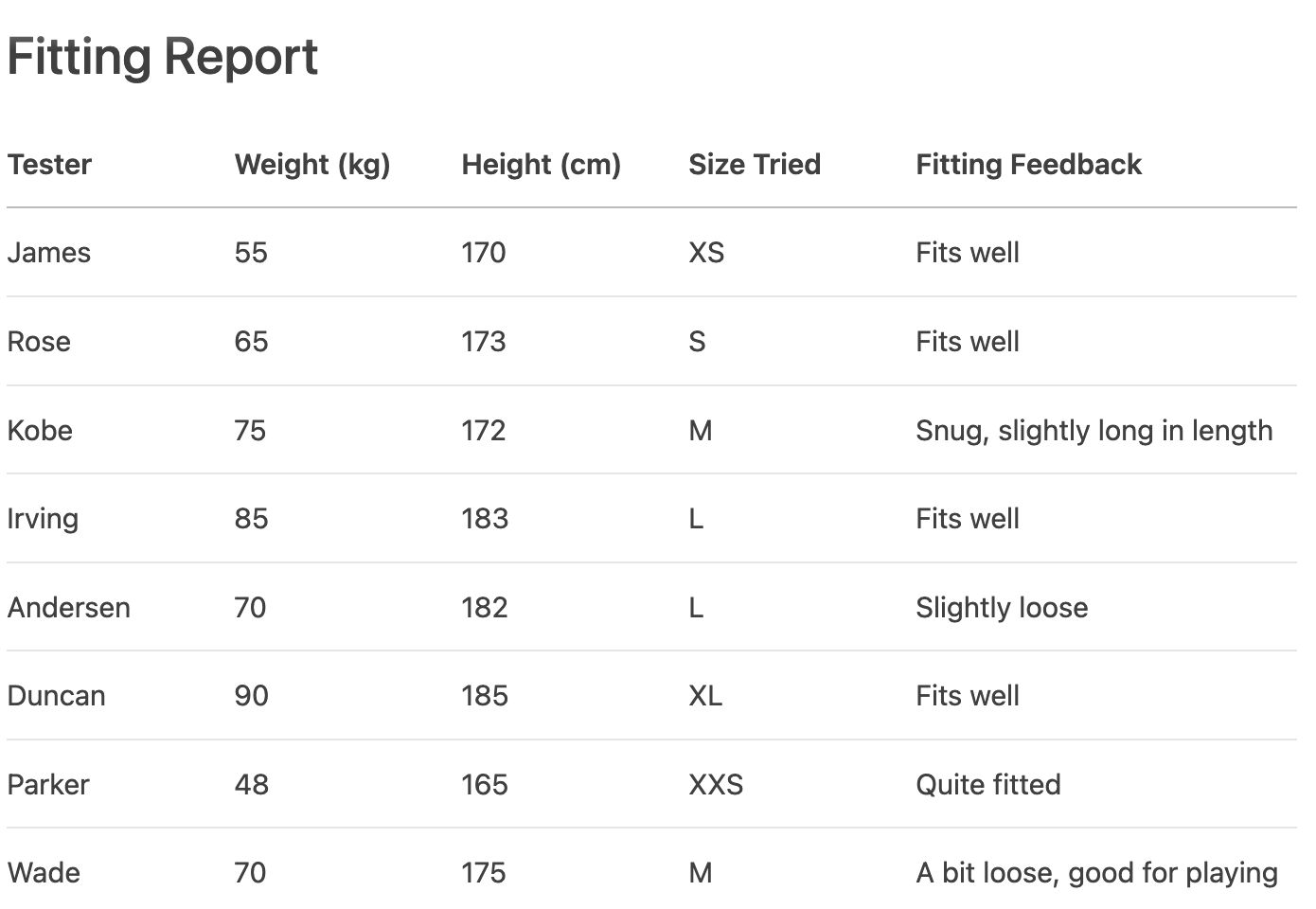The width and height of the screenshot is (1316, 909).
Task: Click the Tester column header
Action: pyautogui.click(x=49, y=165)
